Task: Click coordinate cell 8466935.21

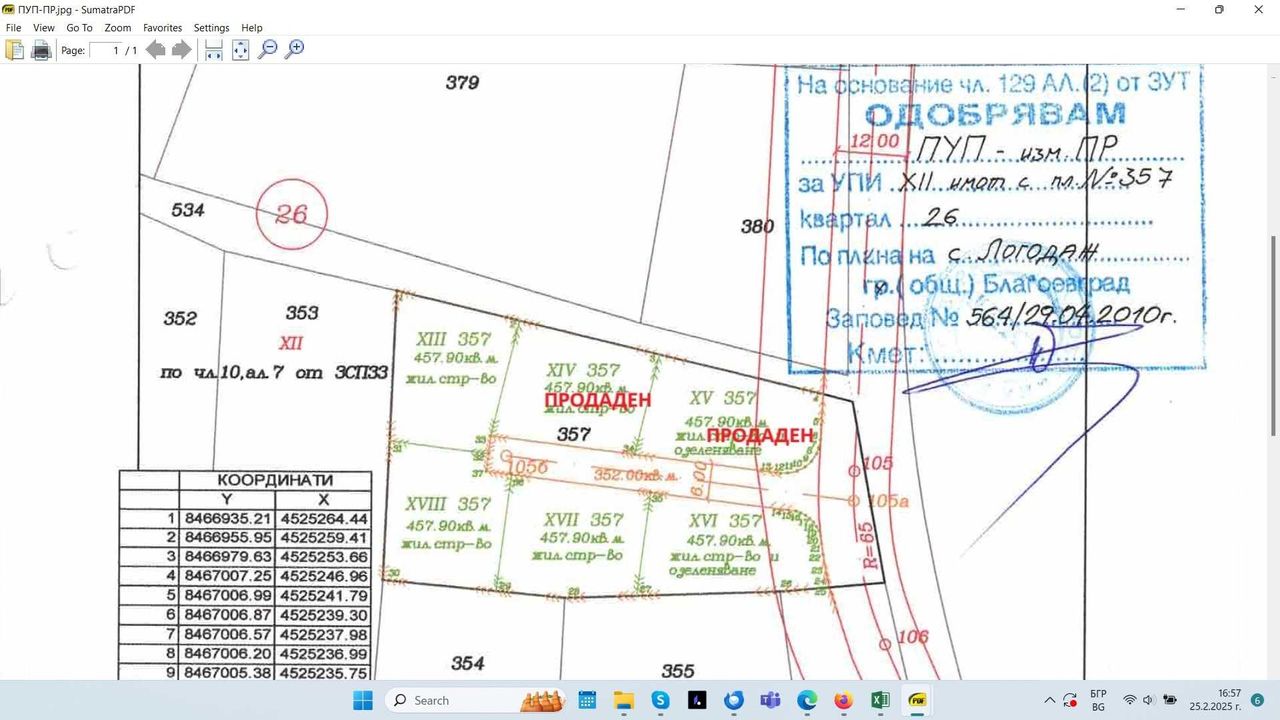Action: click(228, 519)
